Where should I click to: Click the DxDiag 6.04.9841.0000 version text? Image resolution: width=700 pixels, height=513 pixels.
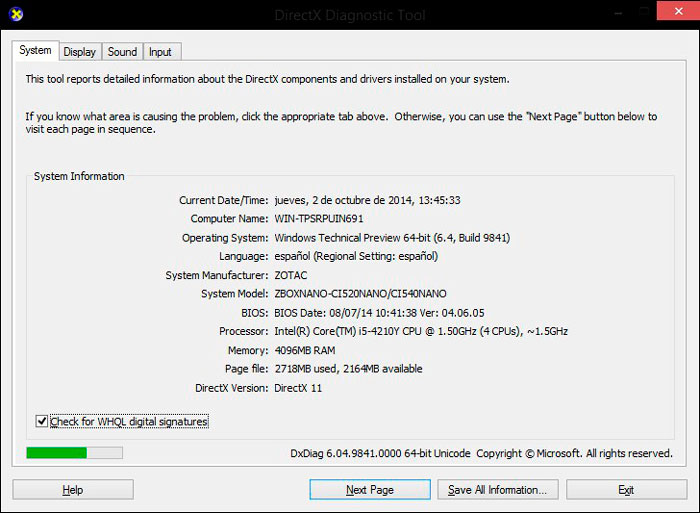click(x=379, y=454)
